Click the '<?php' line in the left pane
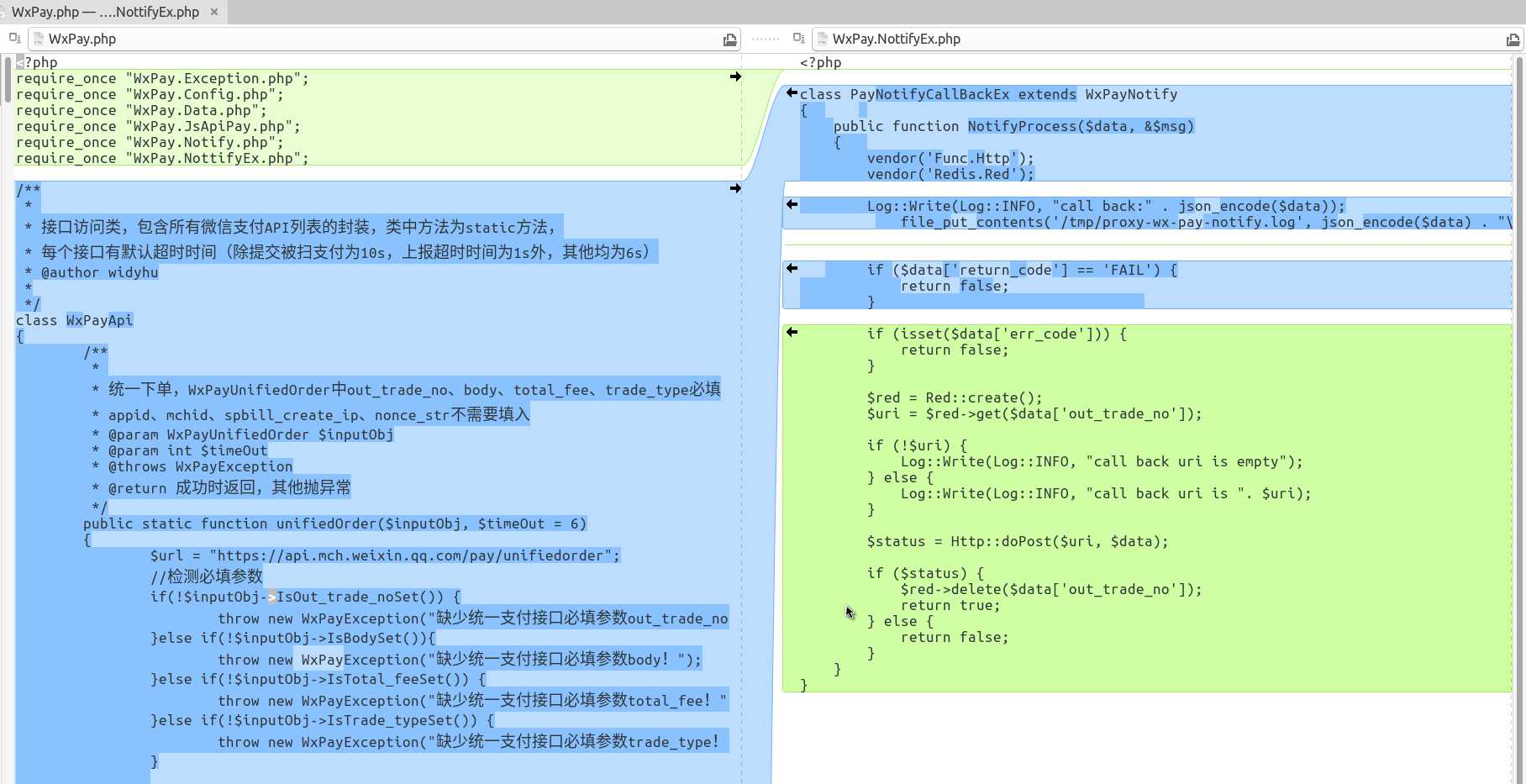 (x=37, y=62)
